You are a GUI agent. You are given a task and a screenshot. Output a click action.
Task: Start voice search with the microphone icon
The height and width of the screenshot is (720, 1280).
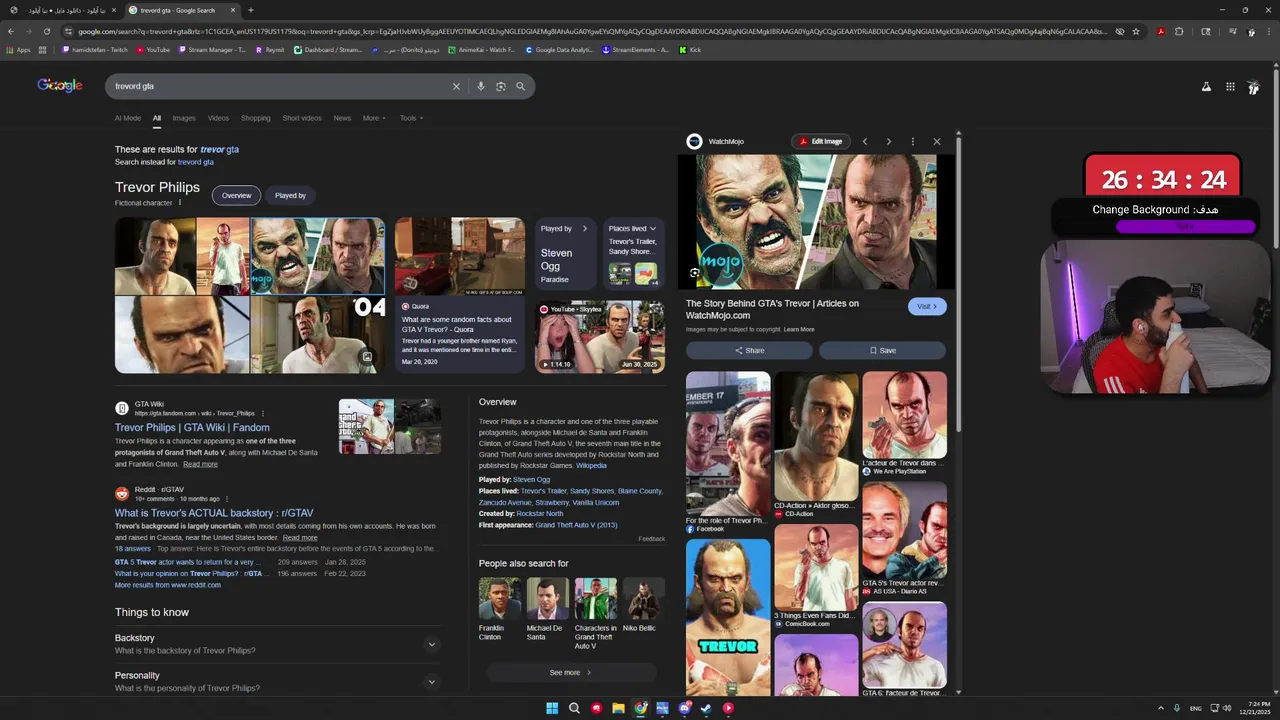coord(481,86)
